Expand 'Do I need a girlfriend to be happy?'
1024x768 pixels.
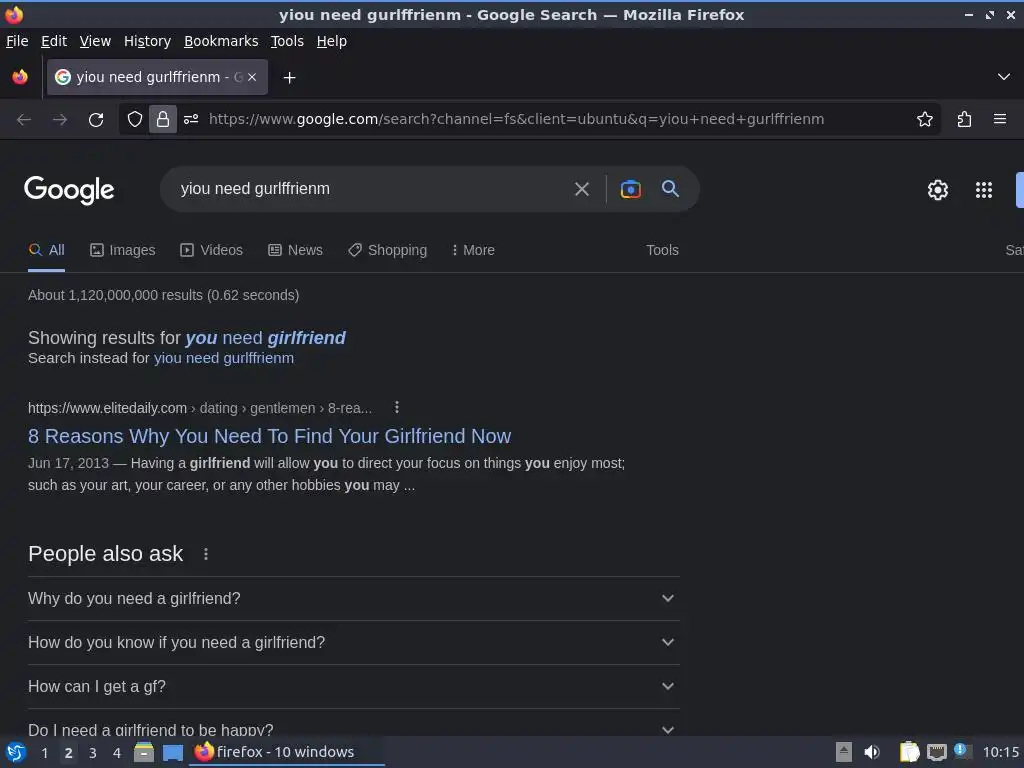(x=353, y=725)
